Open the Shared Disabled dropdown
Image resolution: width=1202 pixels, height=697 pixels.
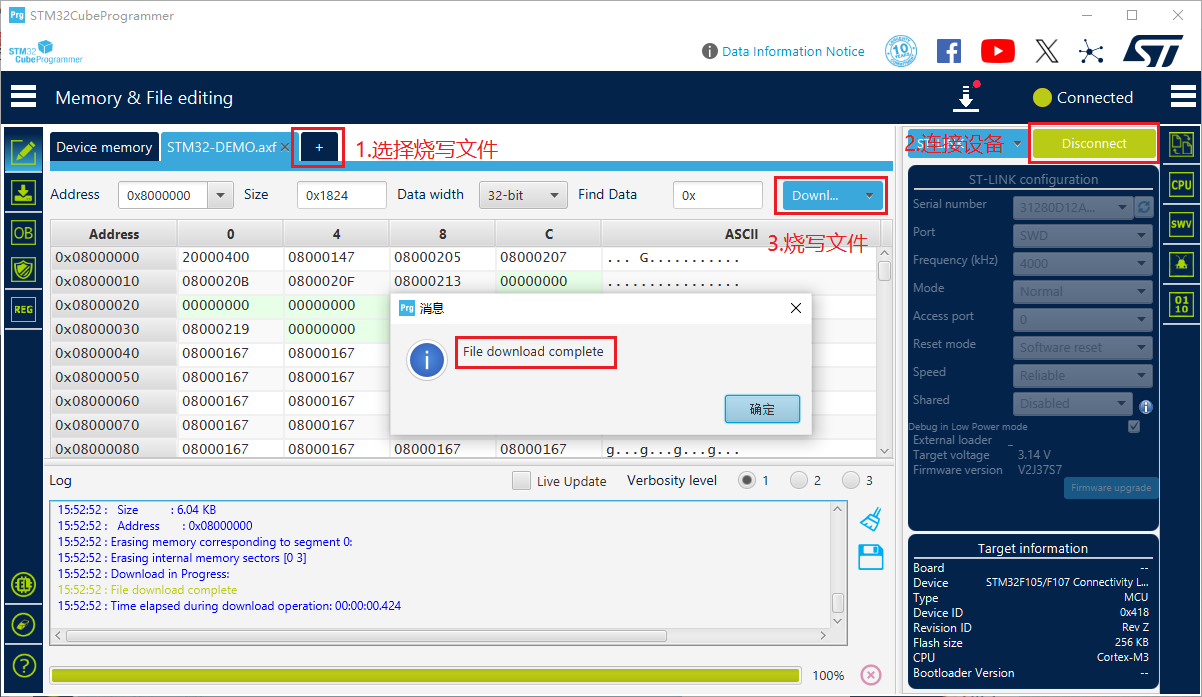click(1072, 404)
